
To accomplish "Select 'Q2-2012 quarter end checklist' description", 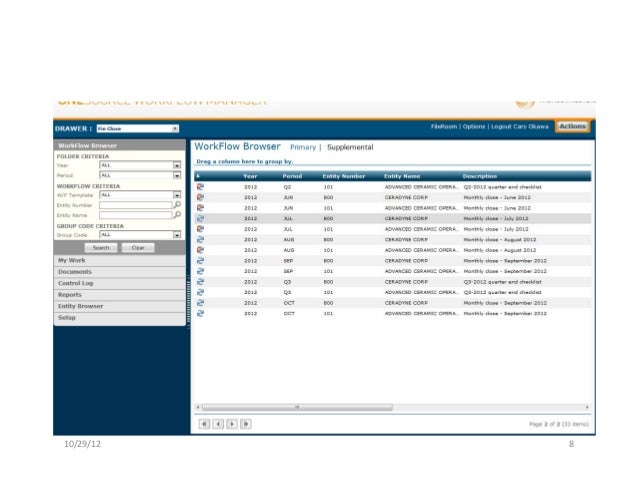I will tap(503, 187).
